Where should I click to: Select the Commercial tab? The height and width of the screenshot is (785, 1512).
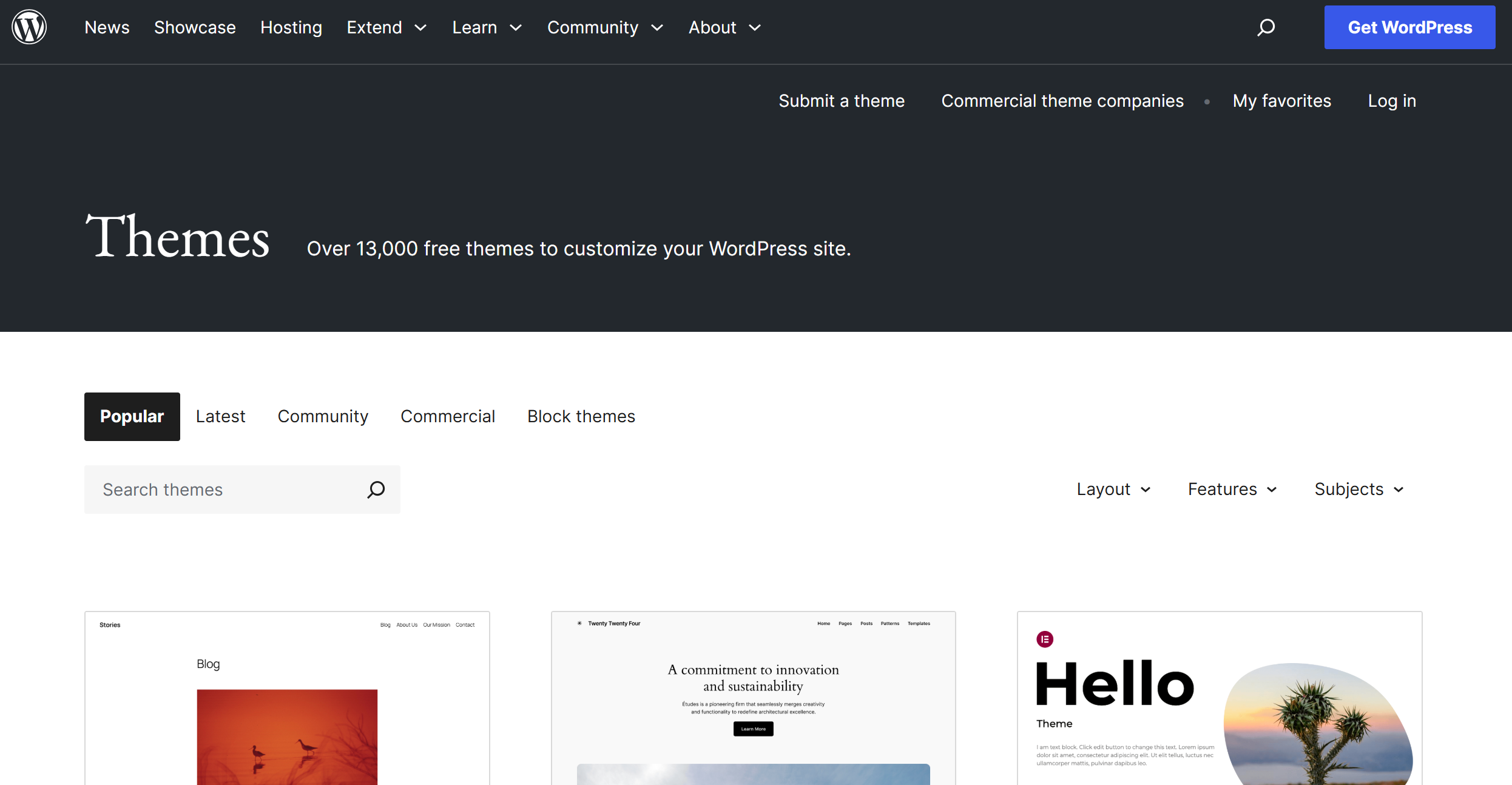[448, 416]
